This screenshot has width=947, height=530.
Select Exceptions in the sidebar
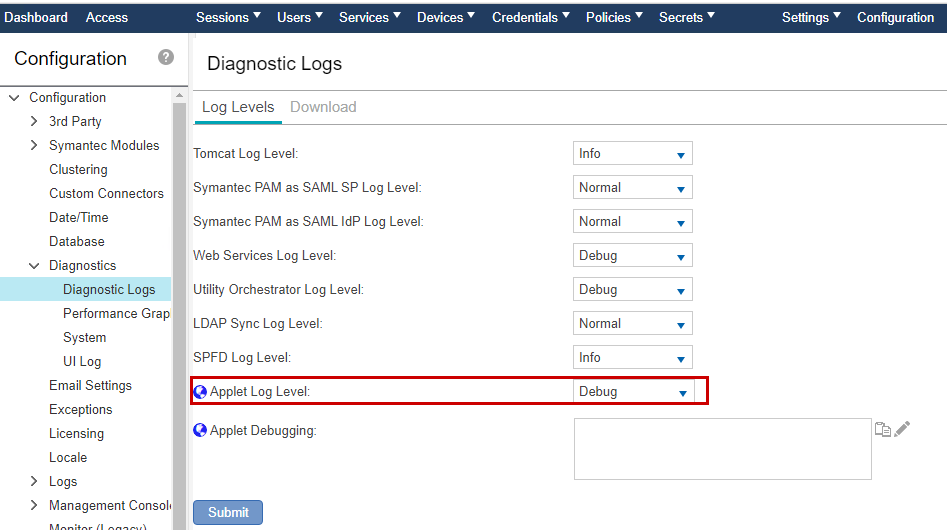tap(80, 409)
